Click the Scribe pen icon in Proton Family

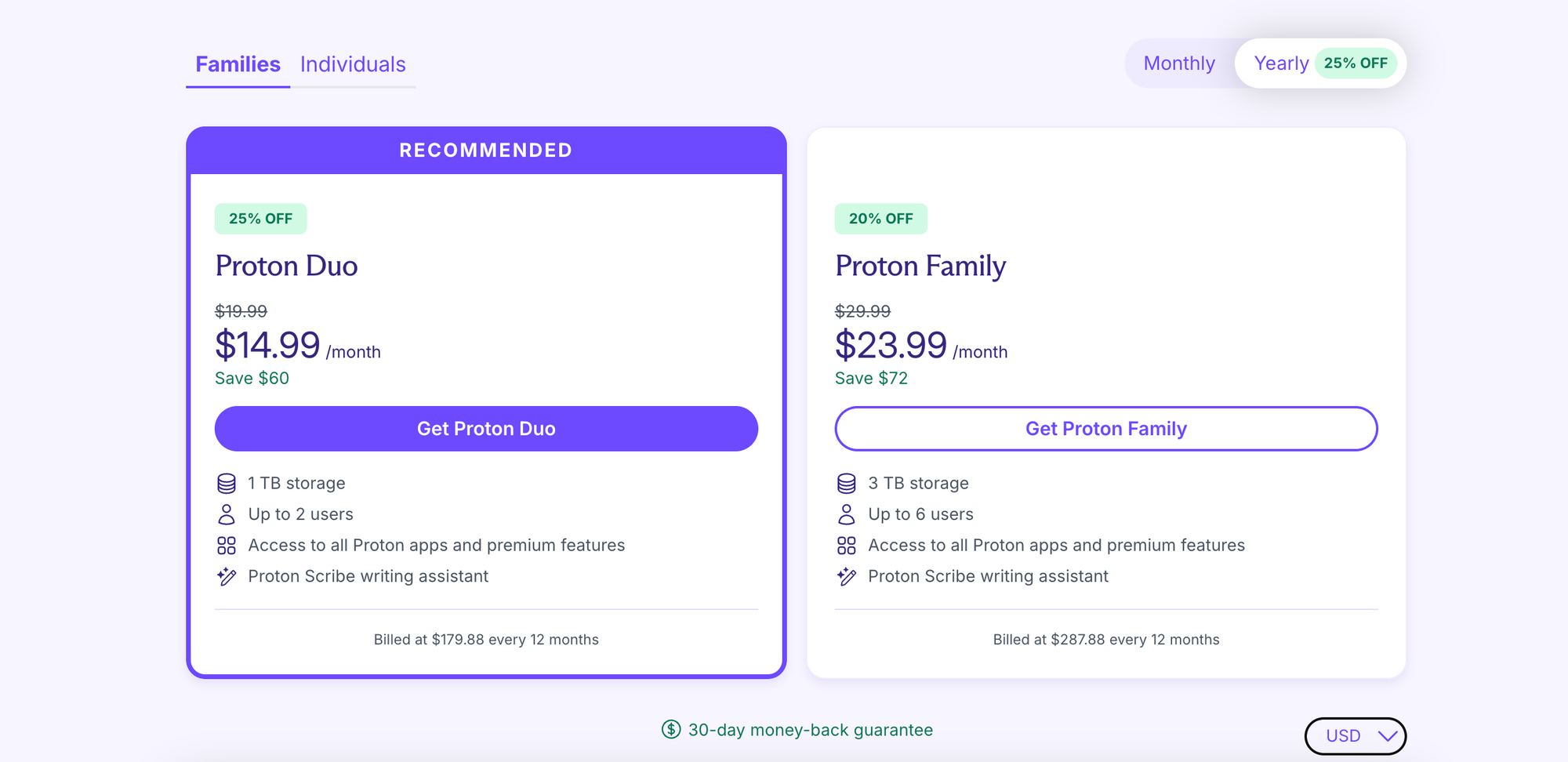847,576
